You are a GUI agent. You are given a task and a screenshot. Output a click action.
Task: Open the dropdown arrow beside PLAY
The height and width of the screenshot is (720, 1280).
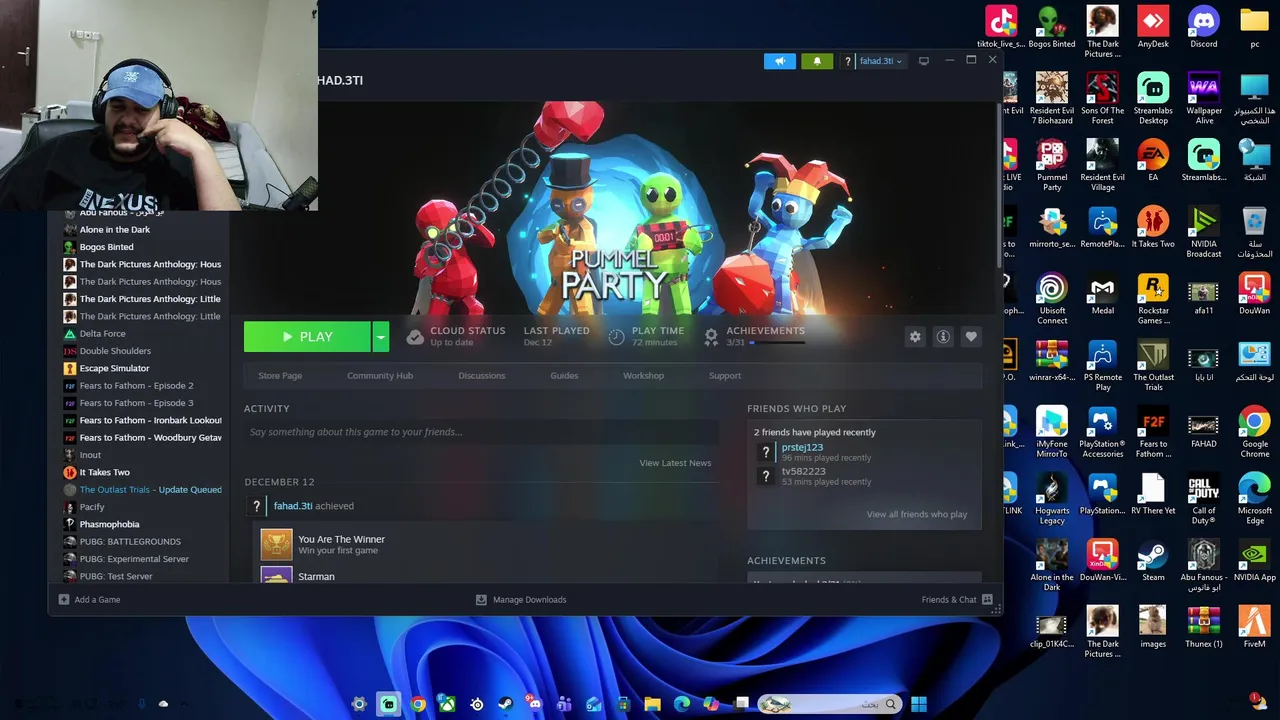(x=380, y=337)
